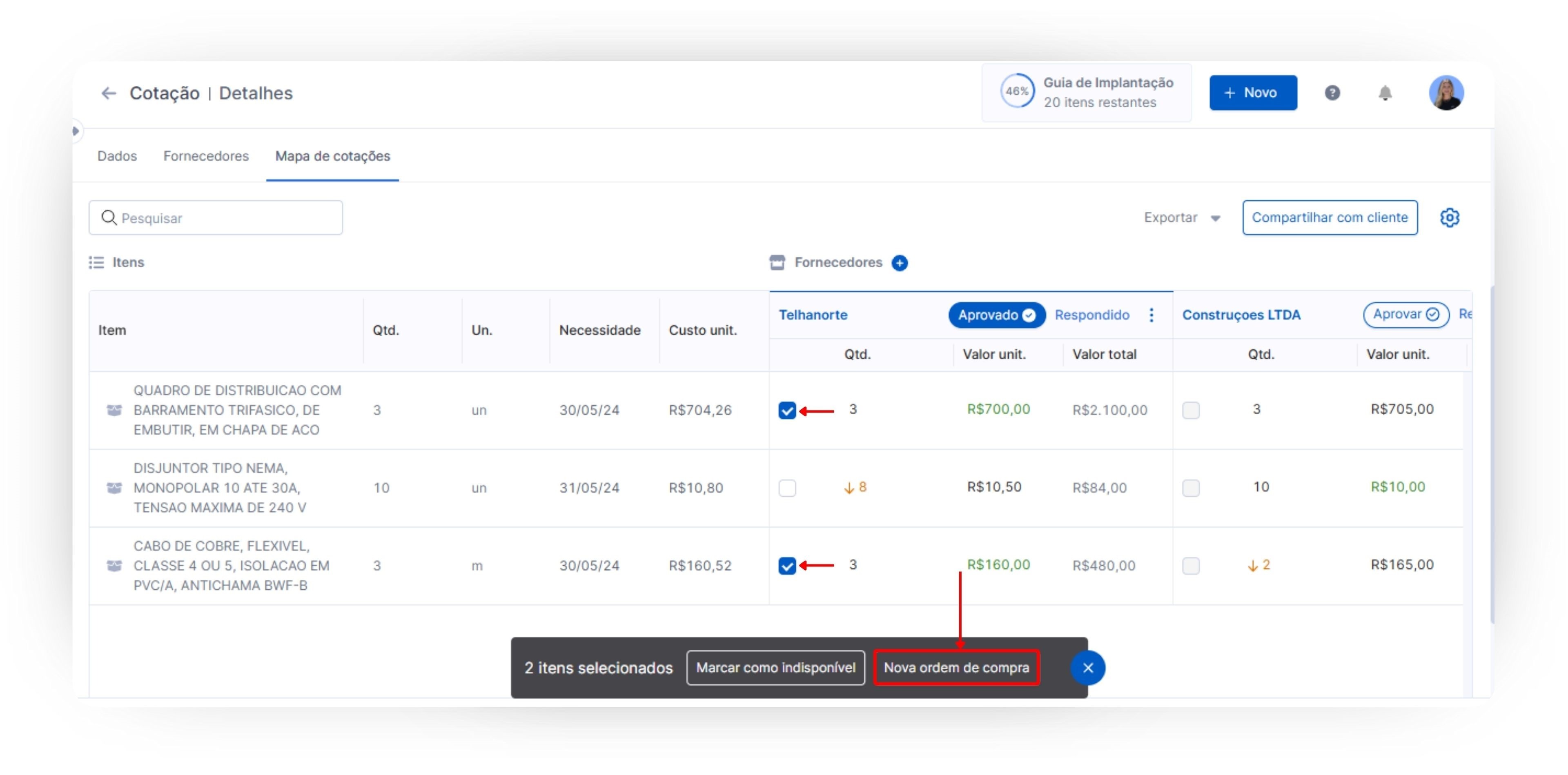The height and width of the screenshot is (775, 1568).
Task: Click the Pesquisar search field
Action: 216,218
